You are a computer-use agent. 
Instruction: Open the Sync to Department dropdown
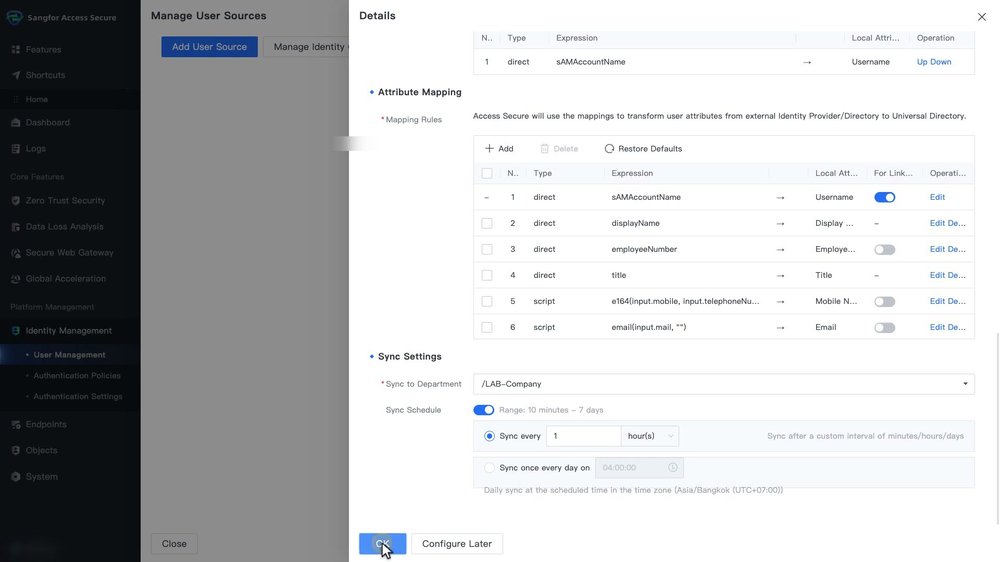pos(724,384)
